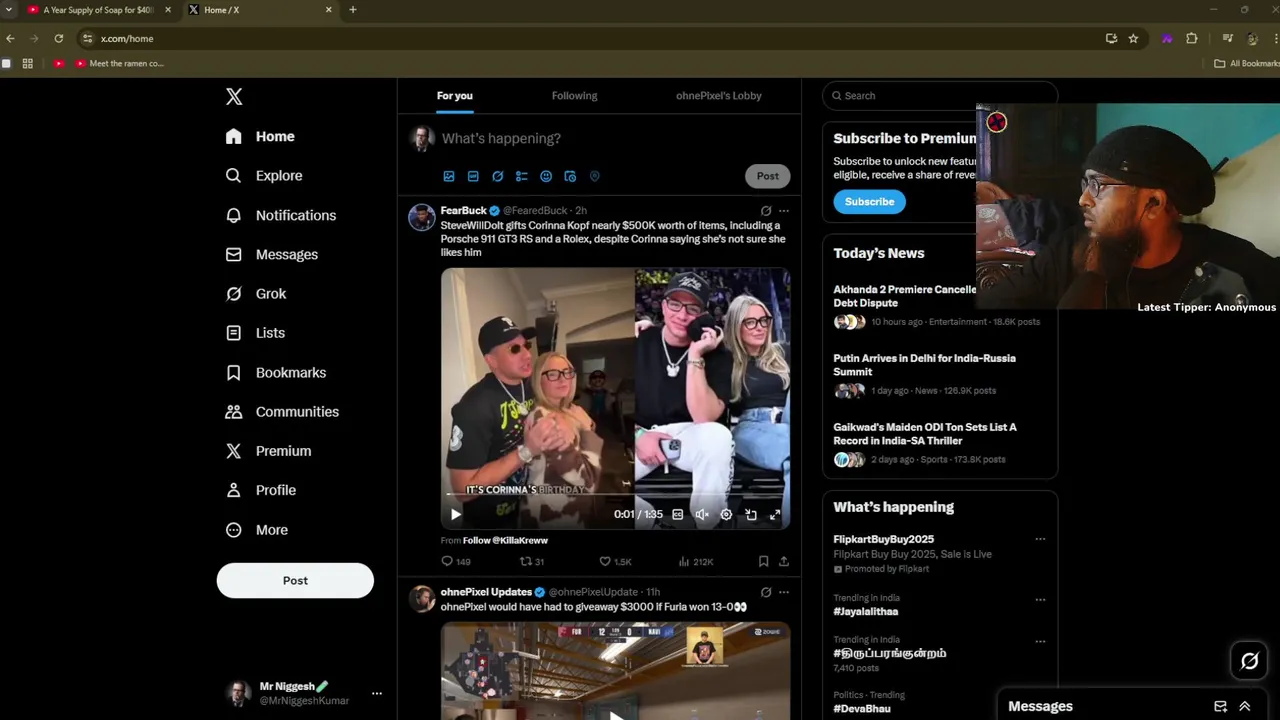This screenshot has width=1280, height=720.
Task: Bookmark this page with the star icon
Action: (x=1133, y=39)
